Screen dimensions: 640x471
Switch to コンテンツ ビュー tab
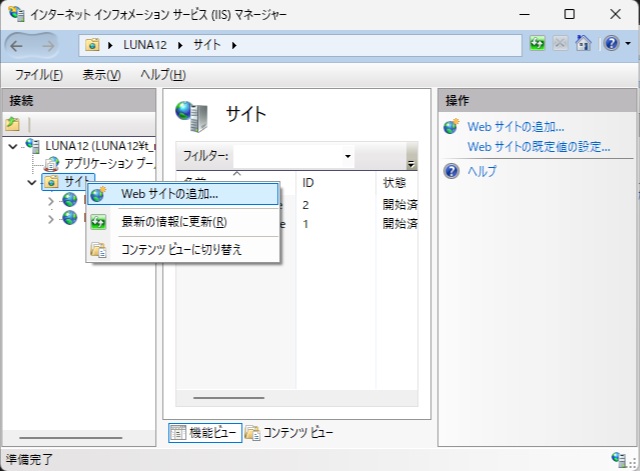(289, 433)
